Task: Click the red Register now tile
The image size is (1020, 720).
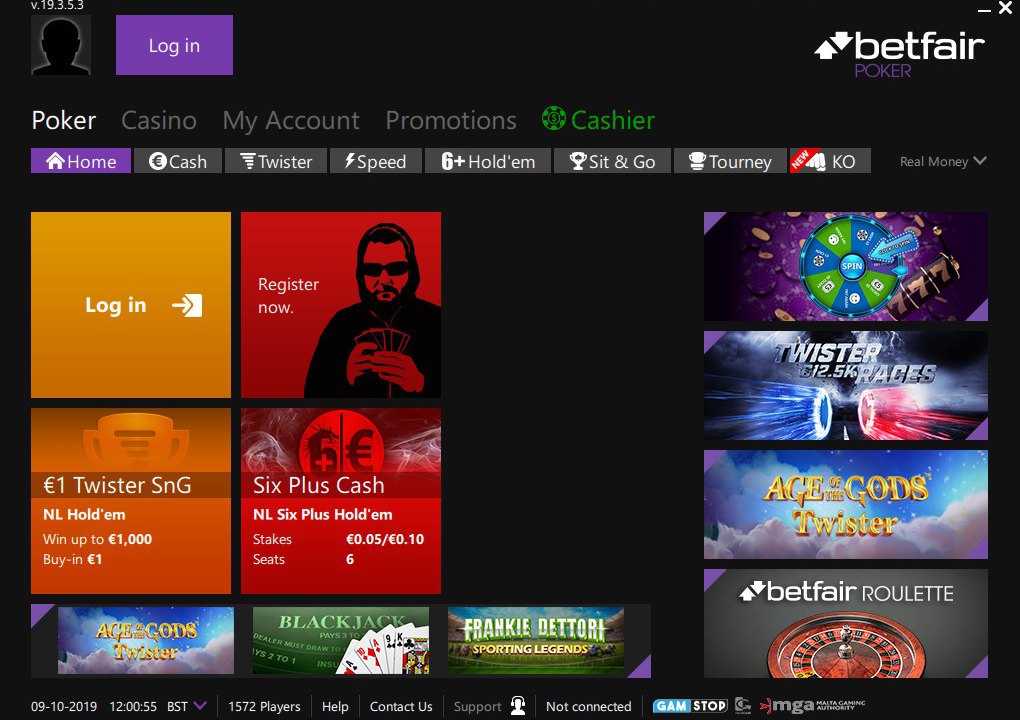Action: click(341, 304)
